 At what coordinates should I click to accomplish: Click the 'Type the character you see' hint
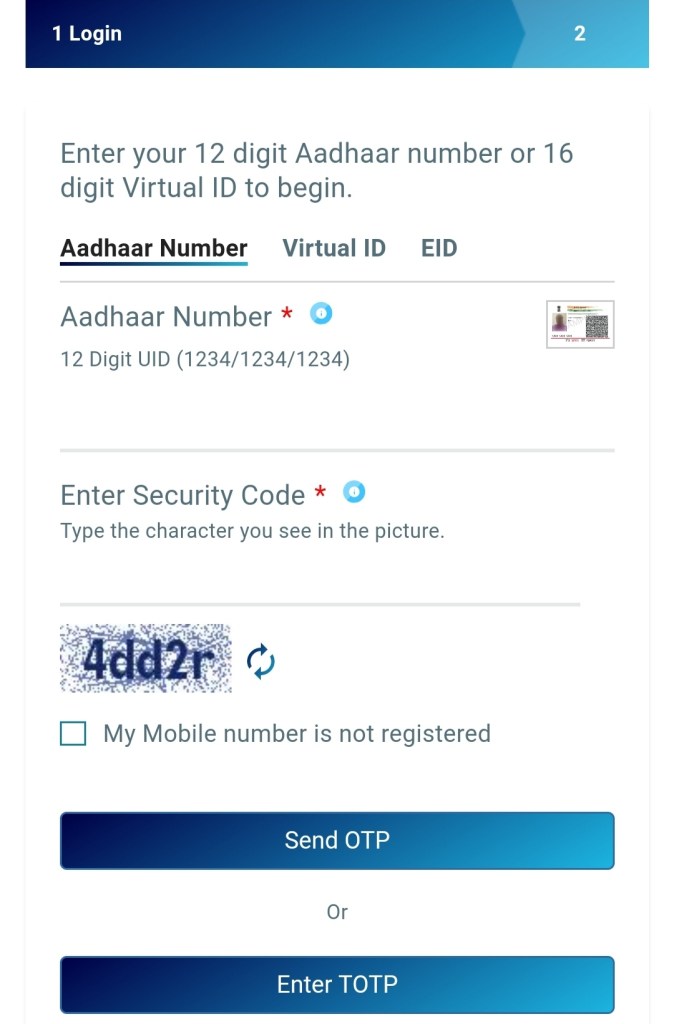pyautogui.click(x=252, y=531)
